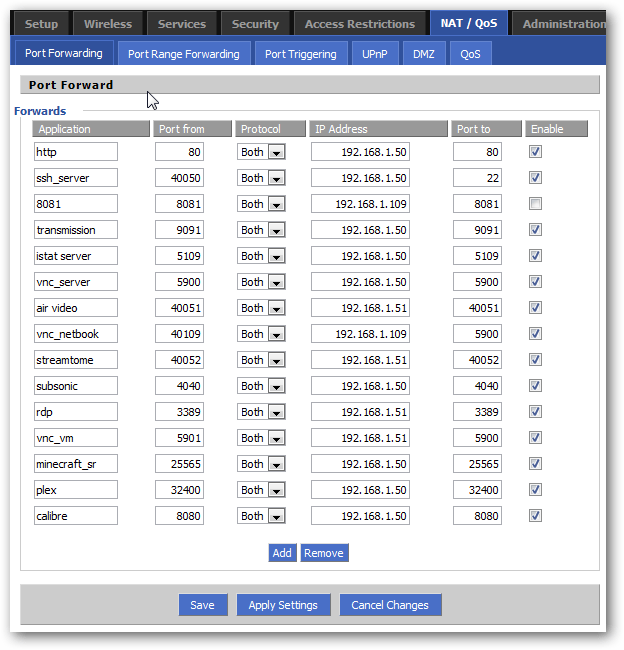Toggle Enable checkbox for istat server
This screenshot has height=650, width=624.
[535, 256]
